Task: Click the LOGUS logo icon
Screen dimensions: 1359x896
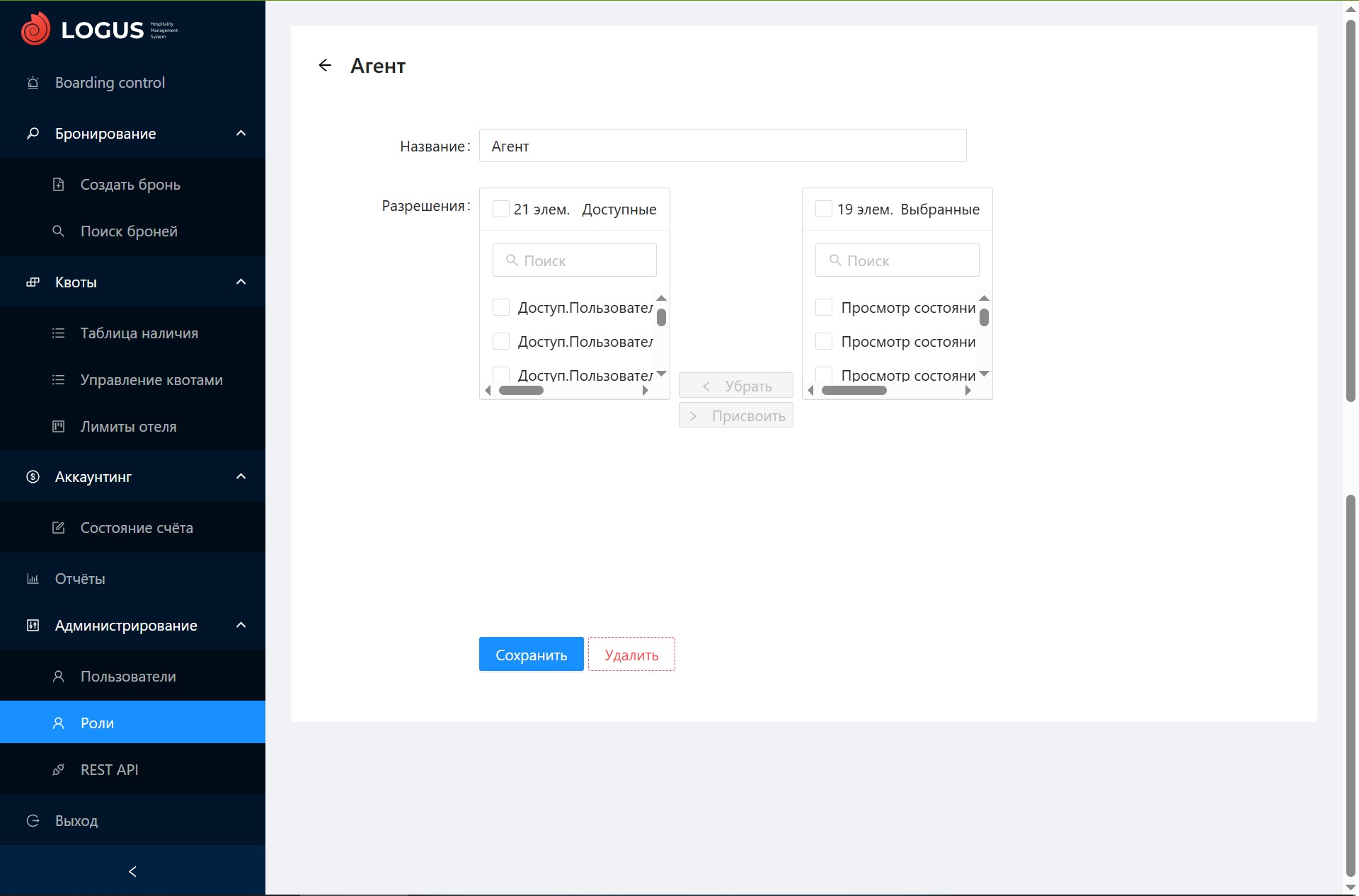Action: tap(35, 29)
